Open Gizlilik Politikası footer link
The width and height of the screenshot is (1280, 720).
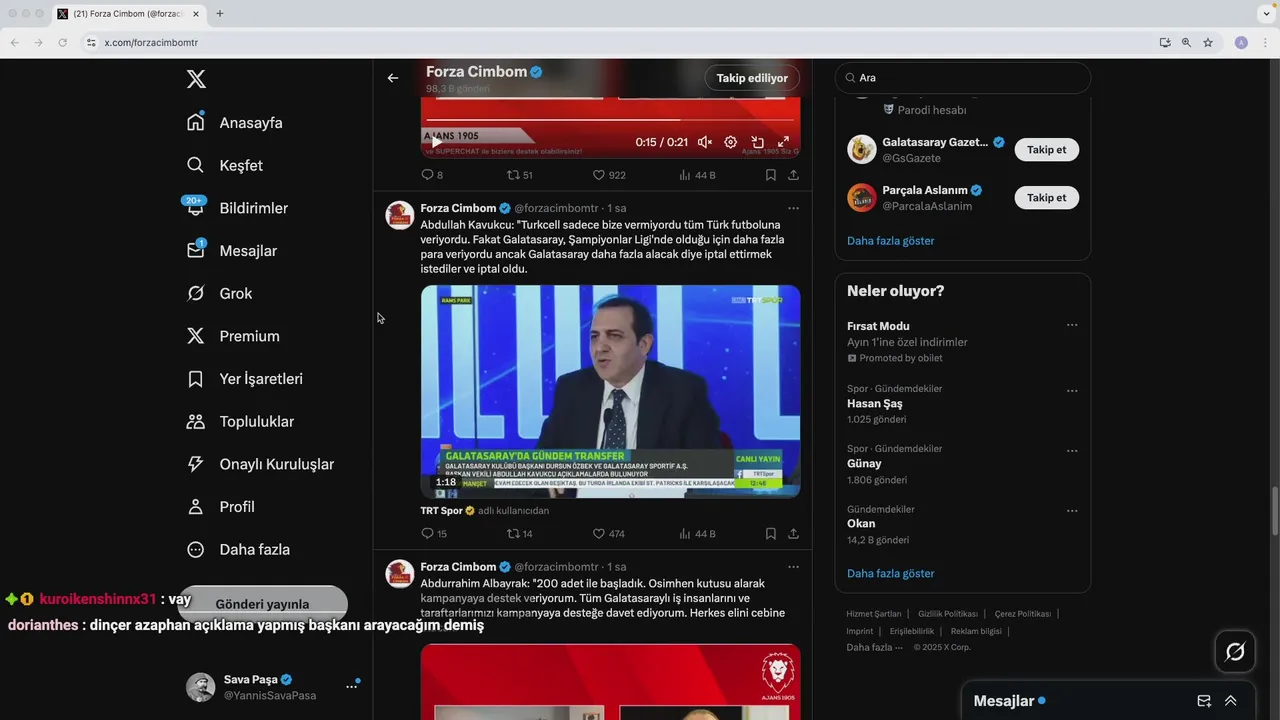948,614
